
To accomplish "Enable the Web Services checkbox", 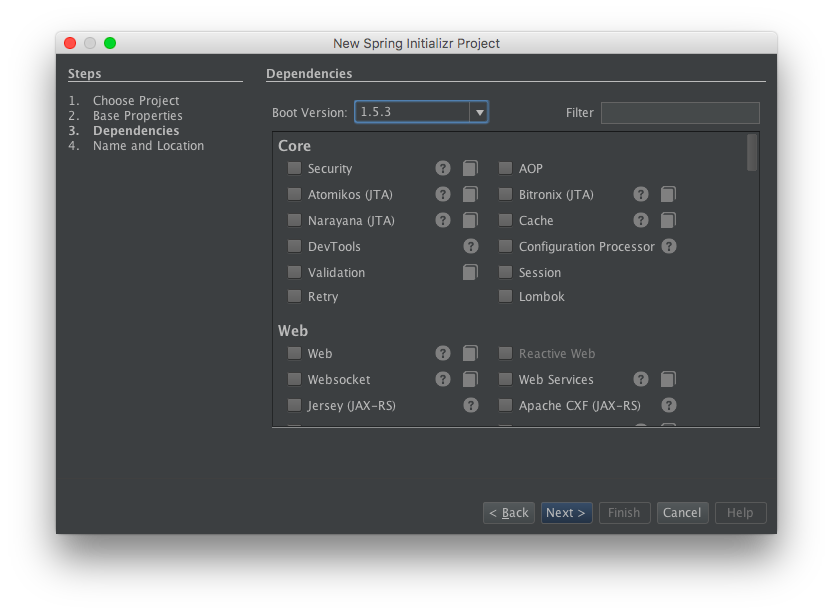I will pos(505,379).
